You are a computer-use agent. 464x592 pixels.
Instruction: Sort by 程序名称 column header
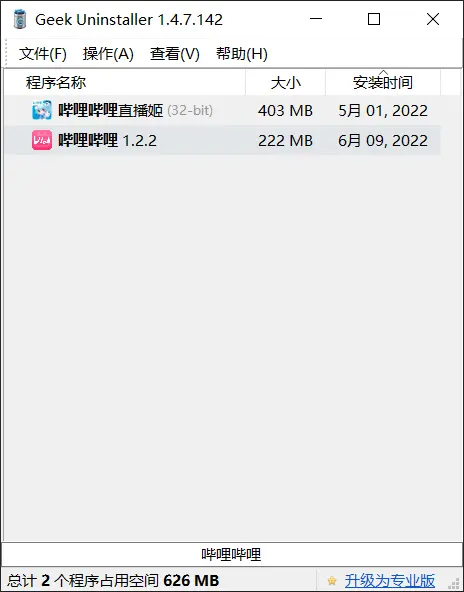[x=125, y=82]
